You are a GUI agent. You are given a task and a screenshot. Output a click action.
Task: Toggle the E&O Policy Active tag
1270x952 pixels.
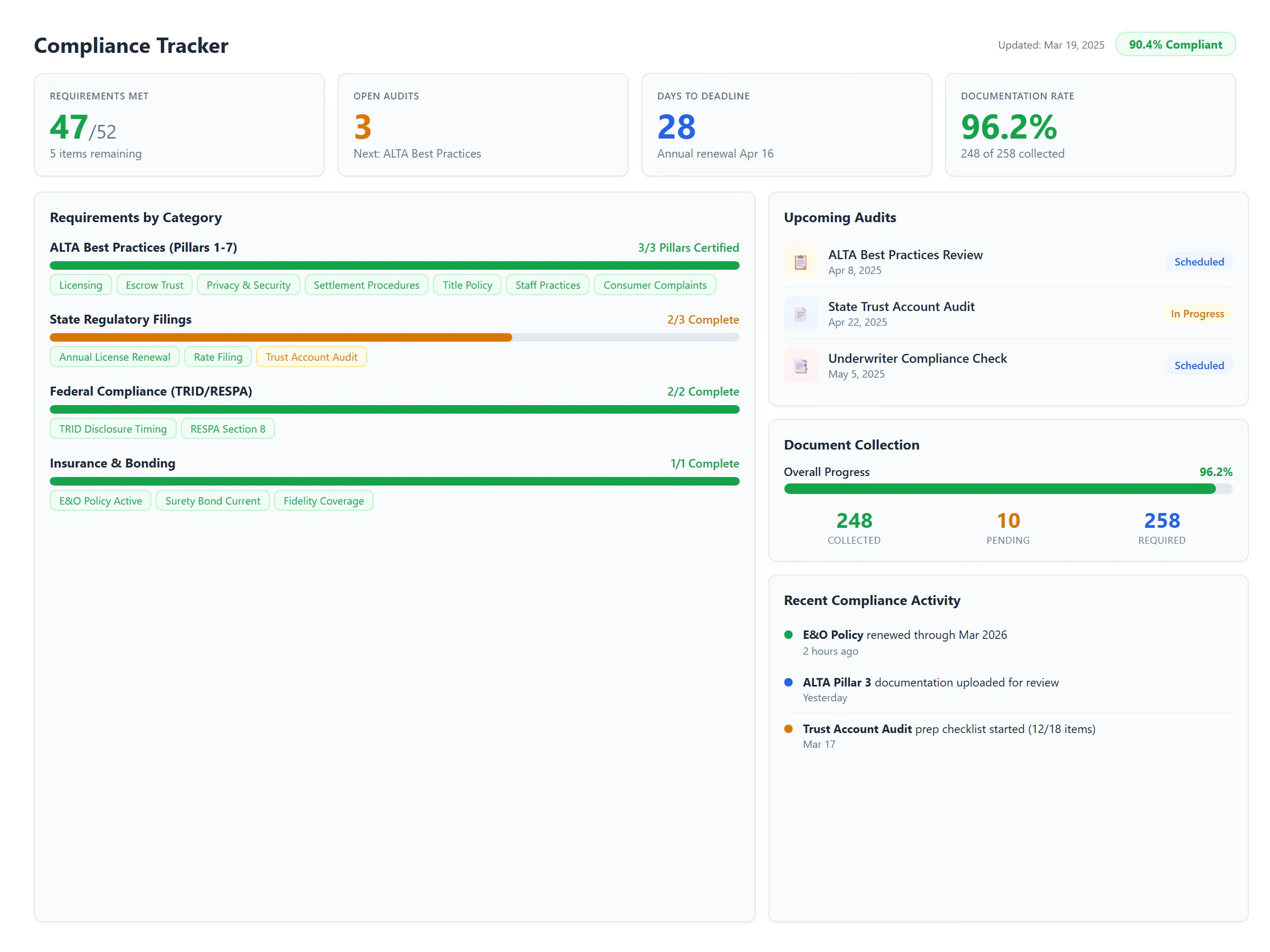click(100, 500)
